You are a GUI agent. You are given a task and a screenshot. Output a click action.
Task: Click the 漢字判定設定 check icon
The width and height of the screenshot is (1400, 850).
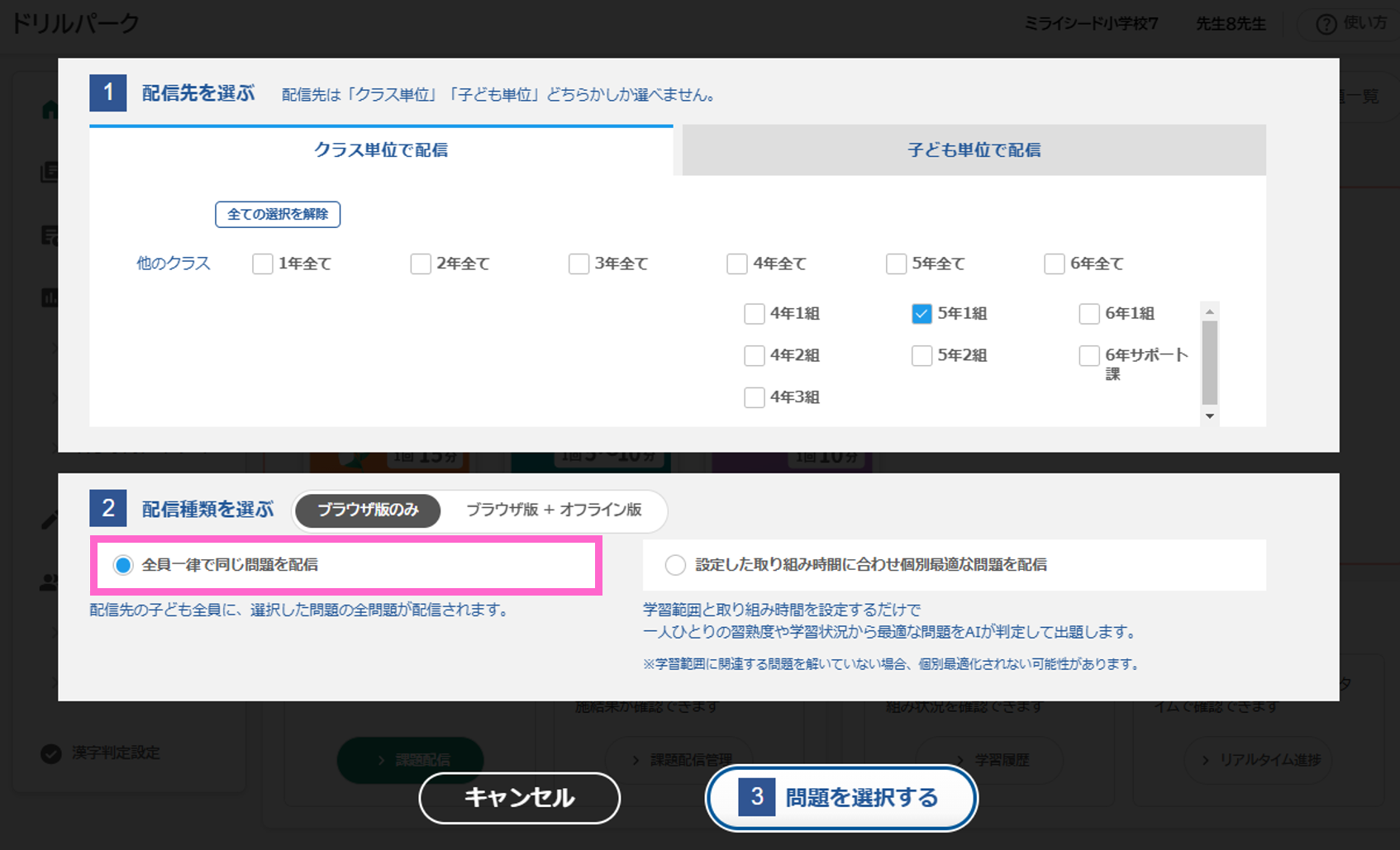pos(51,753)
